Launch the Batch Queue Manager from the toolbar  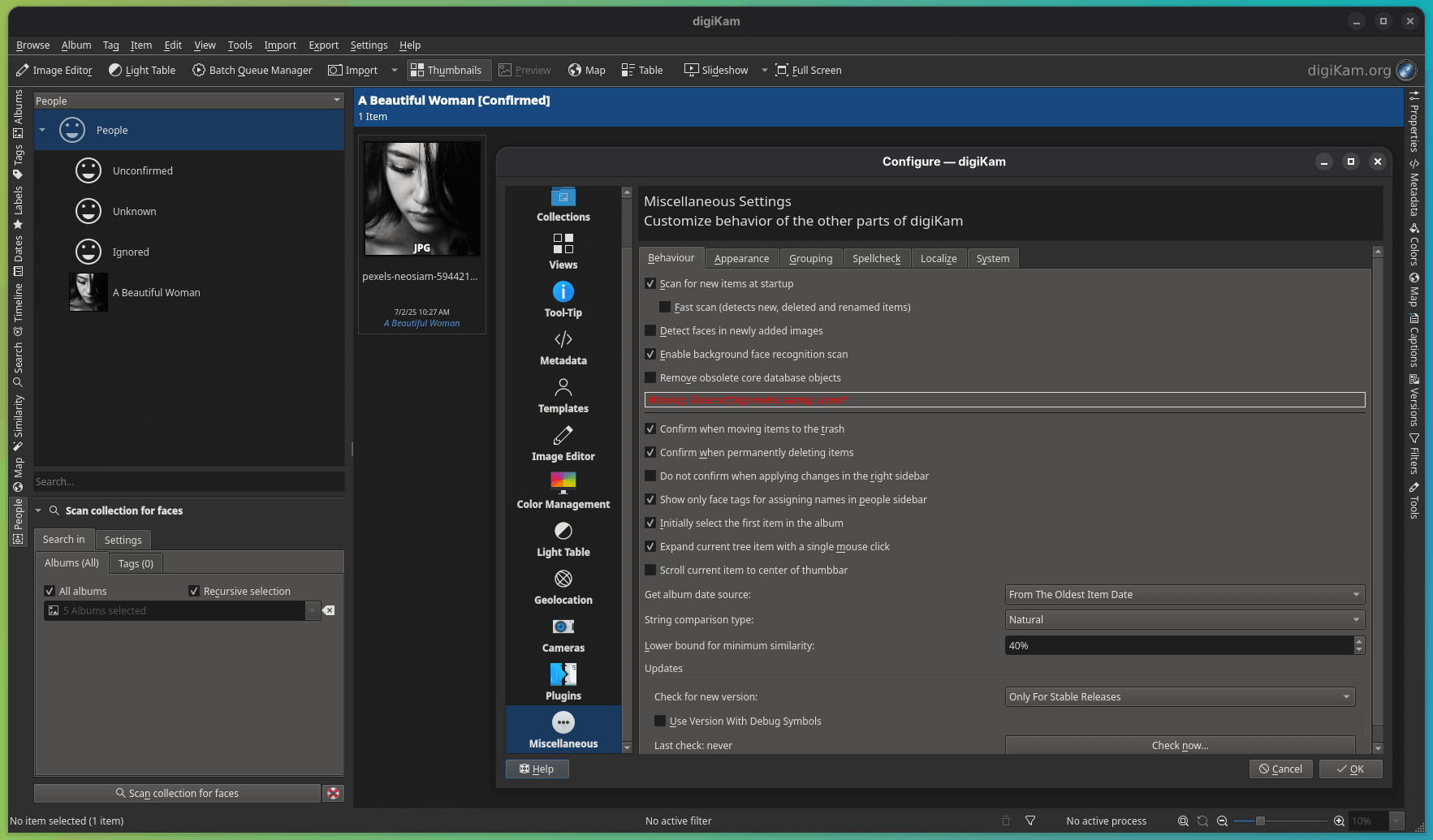coord(252,70)
